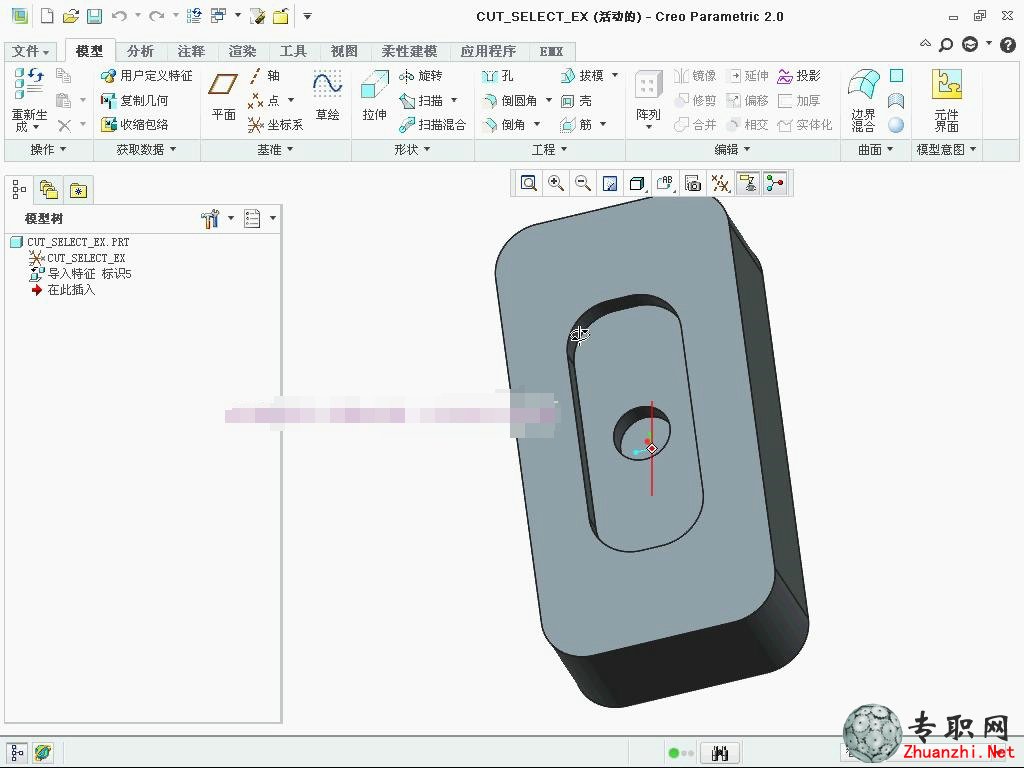Open the Hole (孔) tool
Image resolution: width=1024 pixels, height=768 pixels.
498,76
